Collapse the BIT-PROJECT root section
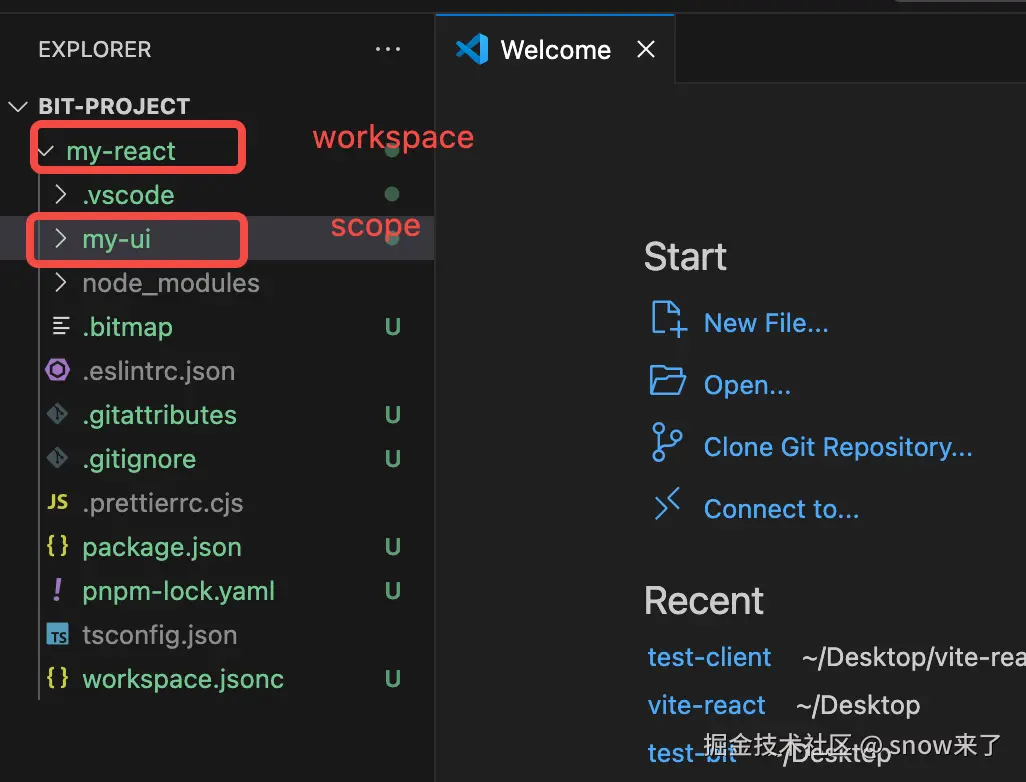The width and height of the screenshot is (1026, 782). 18,106
